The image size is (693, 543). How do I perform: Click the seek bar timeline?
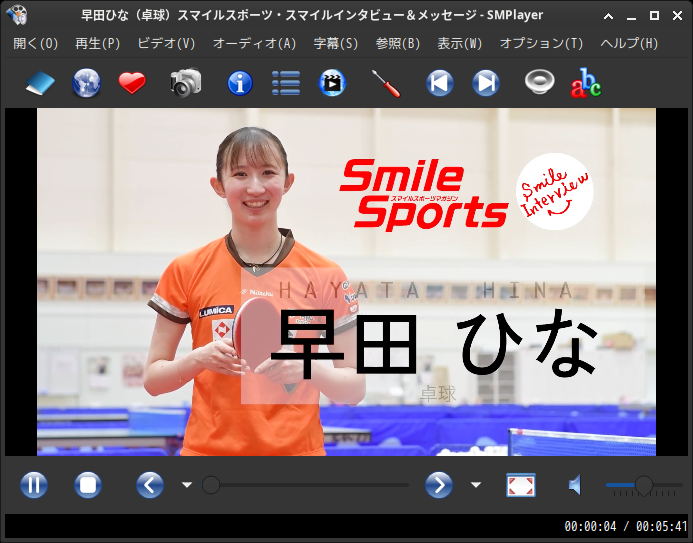coord(305,485)
